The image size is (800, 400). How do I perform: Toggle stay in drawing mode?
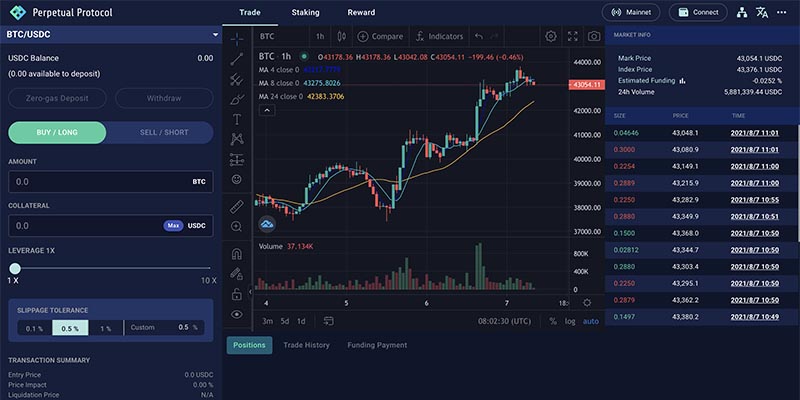click(237, 274)
